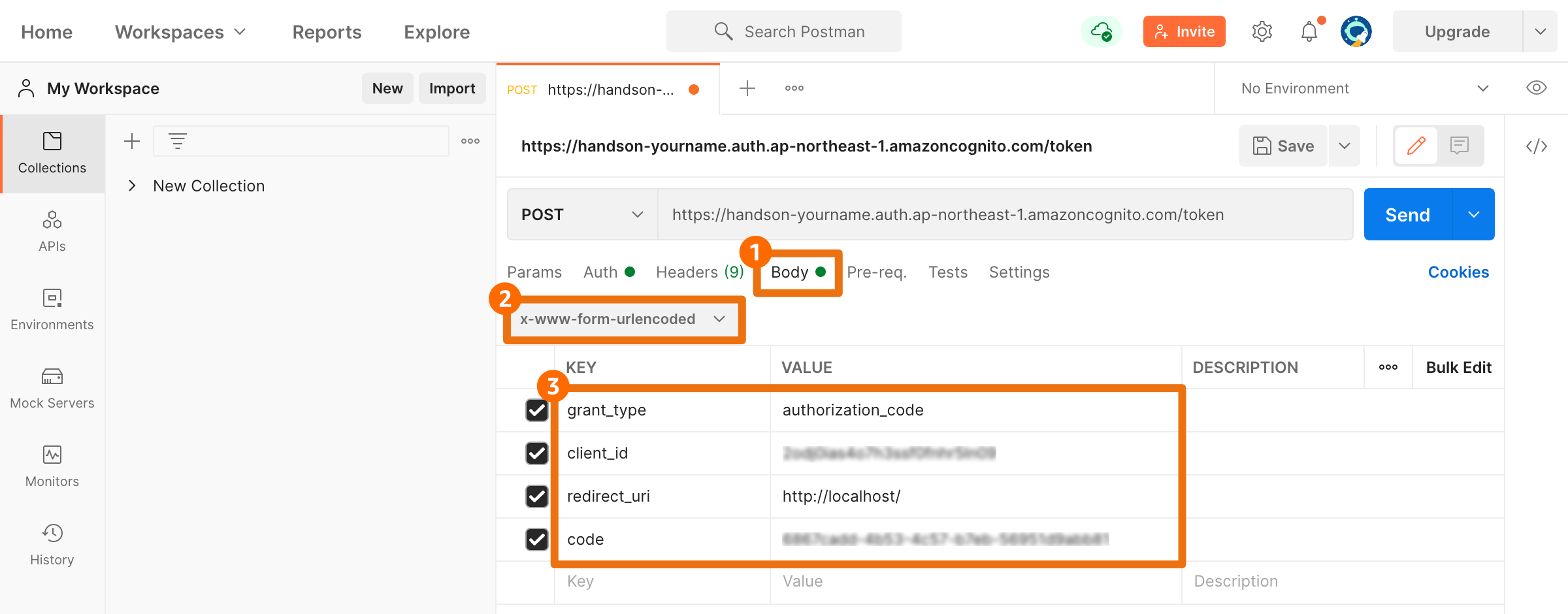1568x614 pixels.
Task: Open the Workspaces dropdown
Action: click(180, 32)
